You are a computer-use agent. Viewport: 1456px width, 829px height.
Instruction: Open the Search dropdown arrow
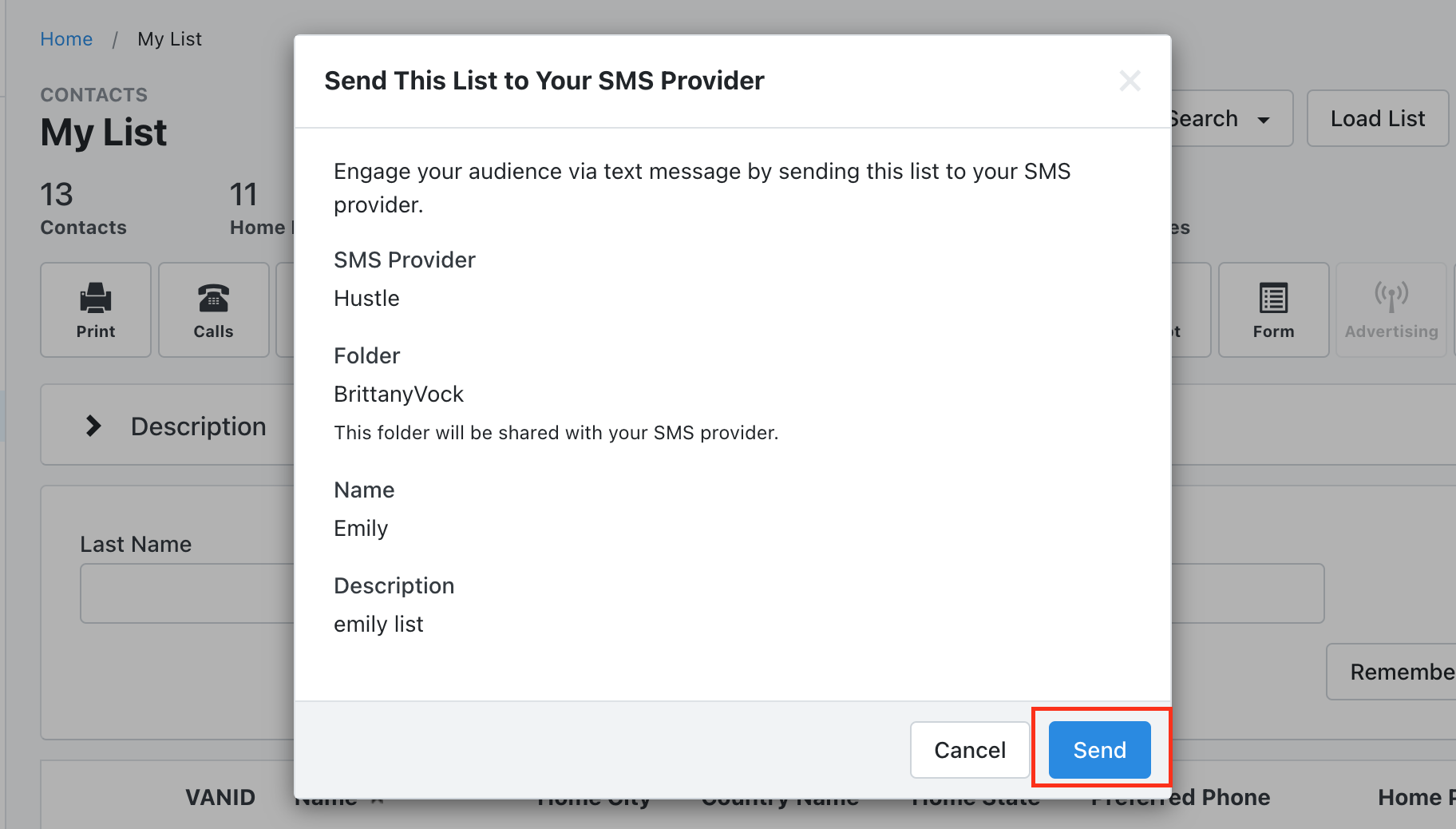(x=1264, y=120)
